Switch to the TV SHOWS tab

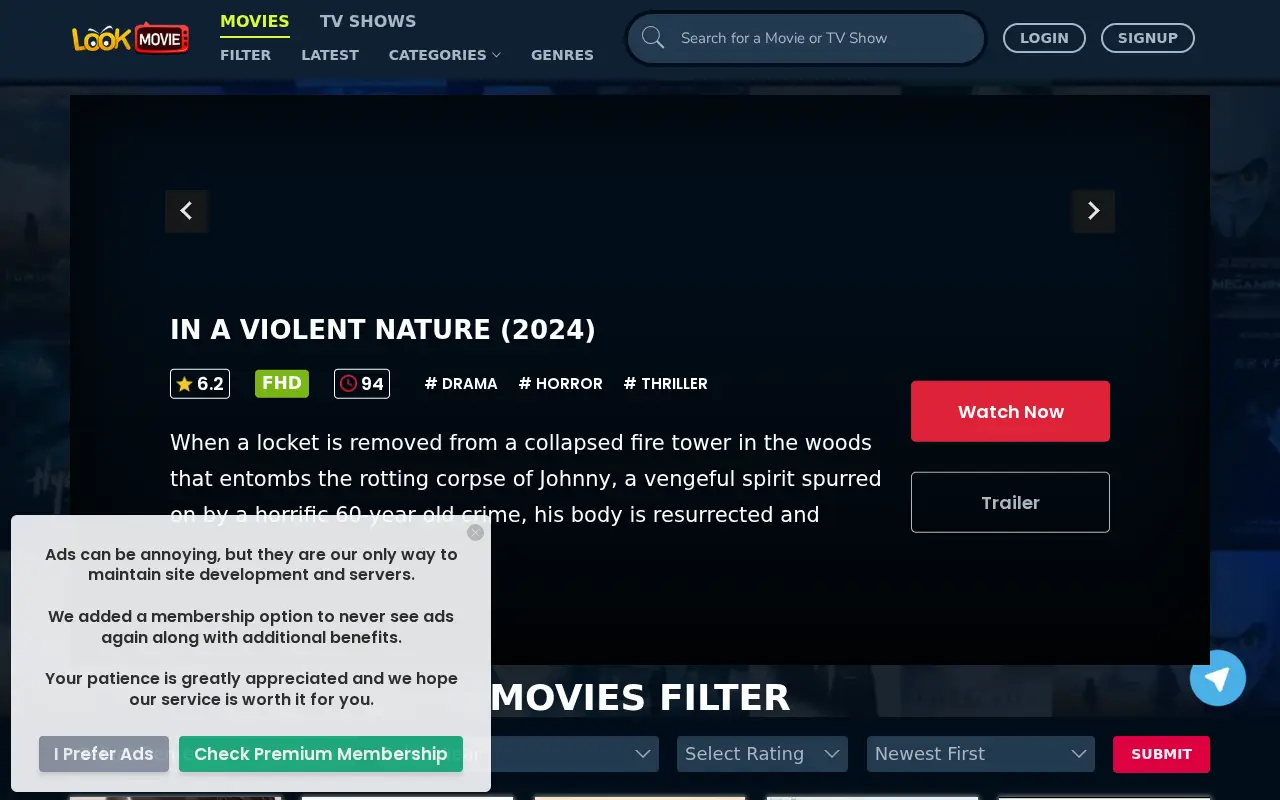coord(368,21)
